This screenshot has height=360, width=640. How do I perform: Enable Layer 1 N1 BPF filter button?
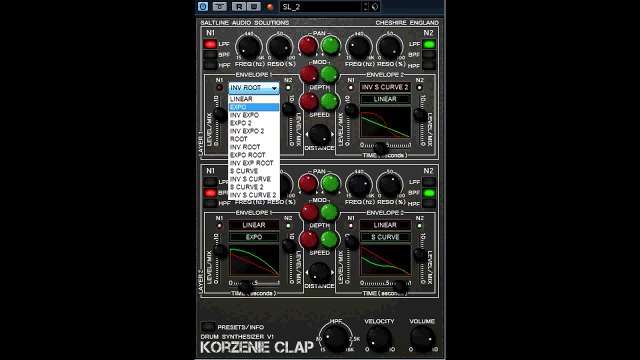pos(210,55)
